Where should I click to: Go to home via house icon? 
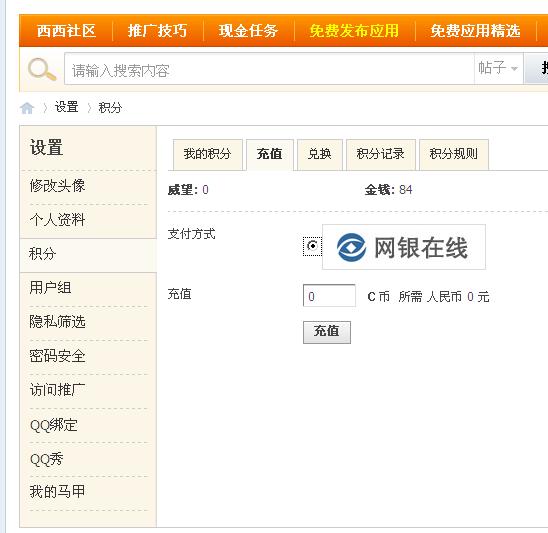27,108
